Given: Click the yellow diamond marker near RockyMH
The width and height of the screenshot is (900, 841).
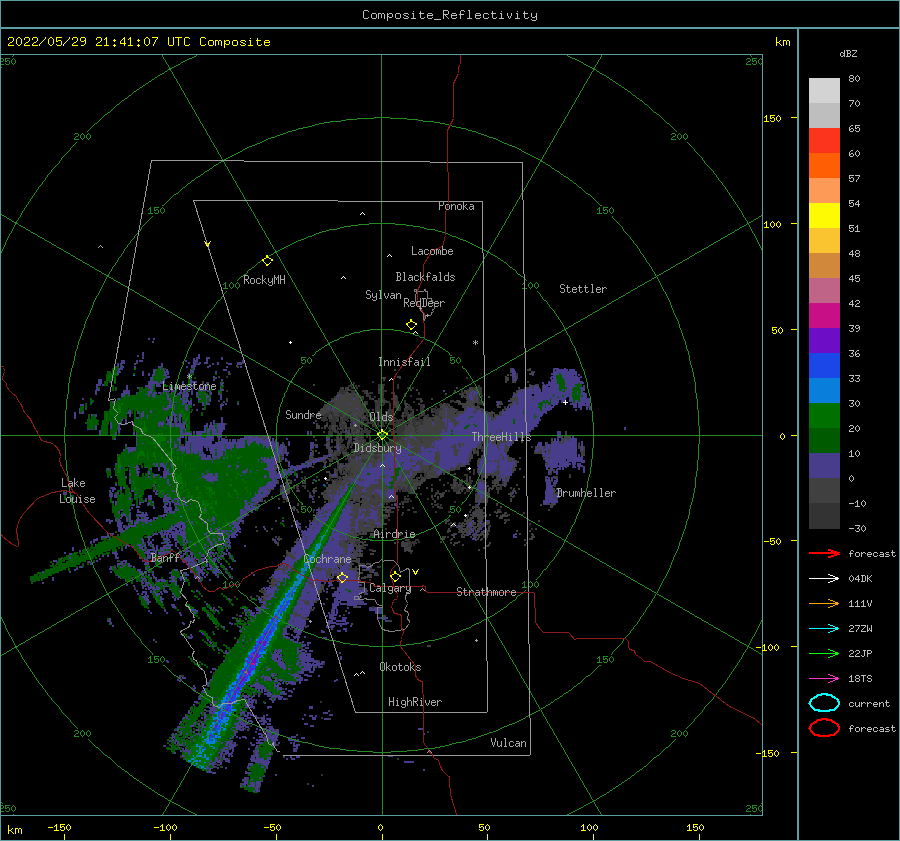Looking at the screenshot, I should (x=267, y=261).
